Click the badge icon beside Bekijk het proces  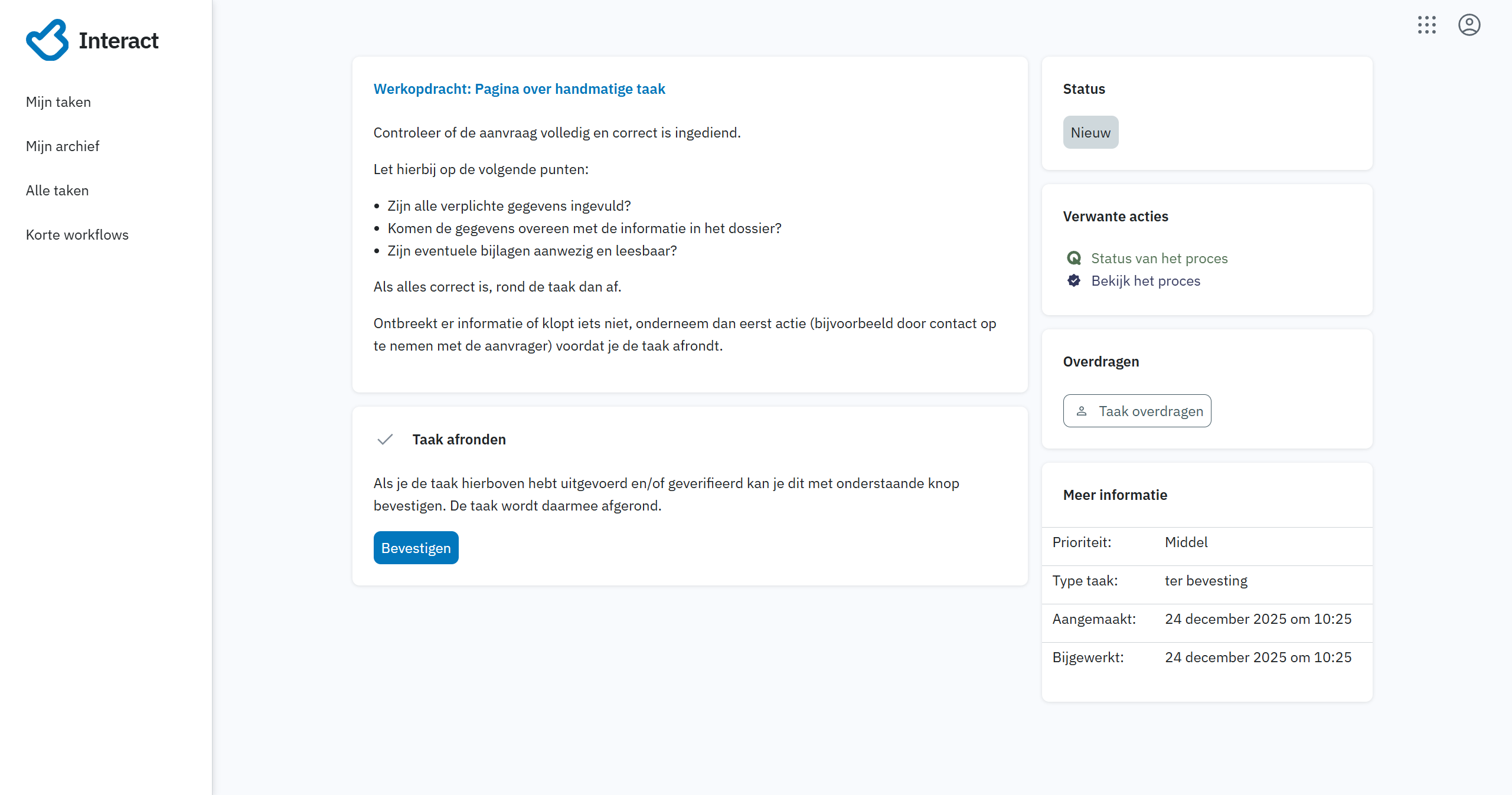coord(1074,280)
